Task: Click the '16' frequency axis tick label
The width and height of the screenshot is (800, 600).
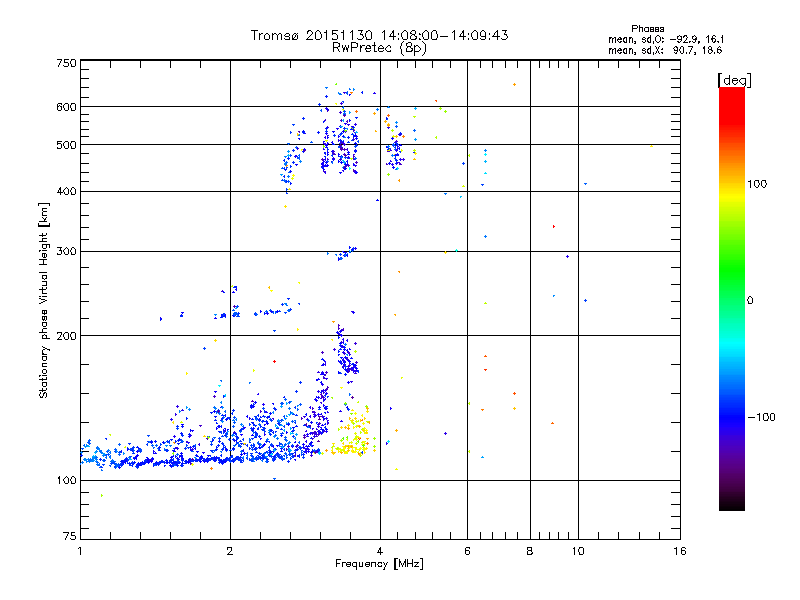Action: click(x=680, y=551)
